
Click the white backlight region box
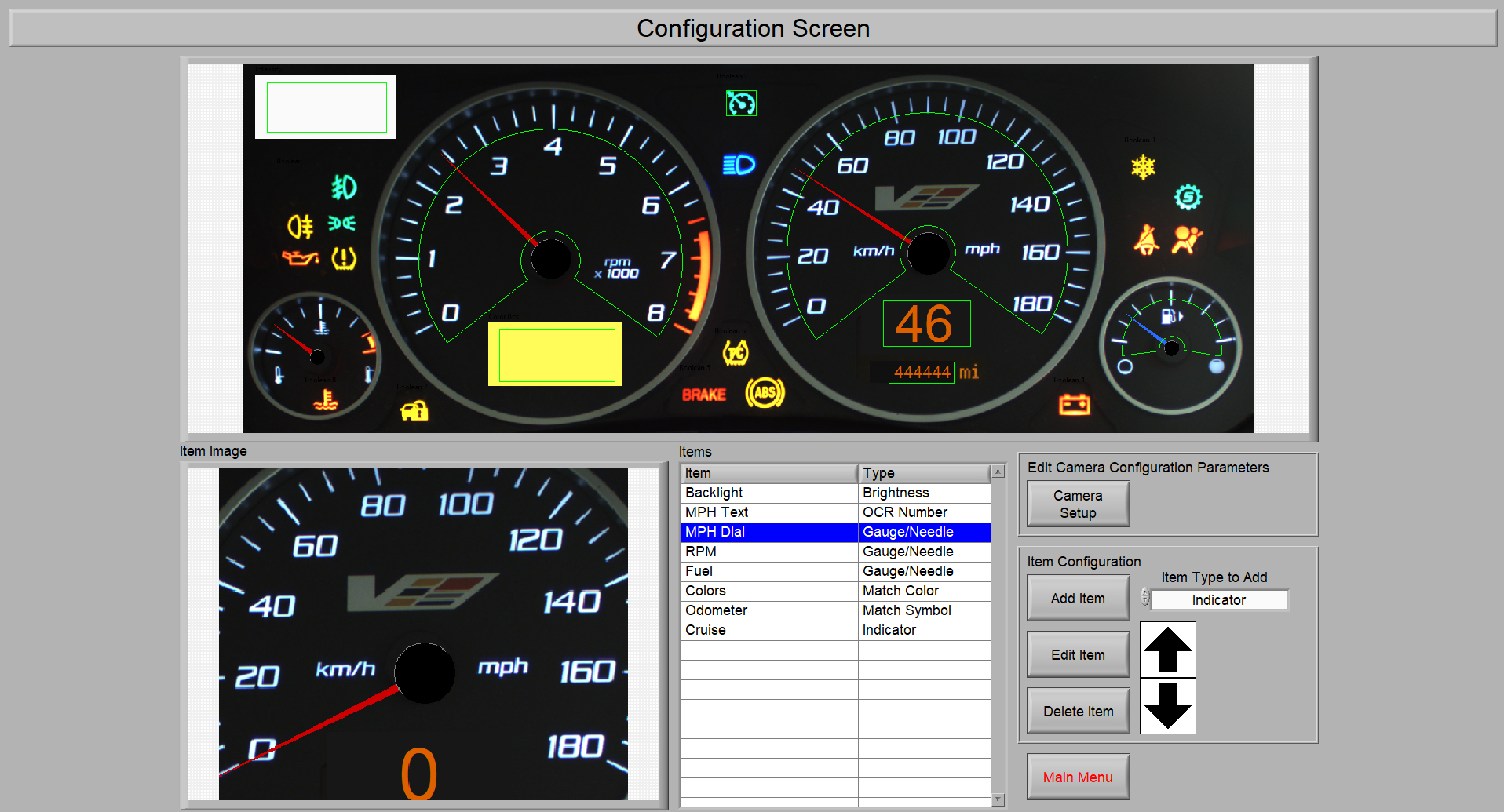[x=326, y=107]
